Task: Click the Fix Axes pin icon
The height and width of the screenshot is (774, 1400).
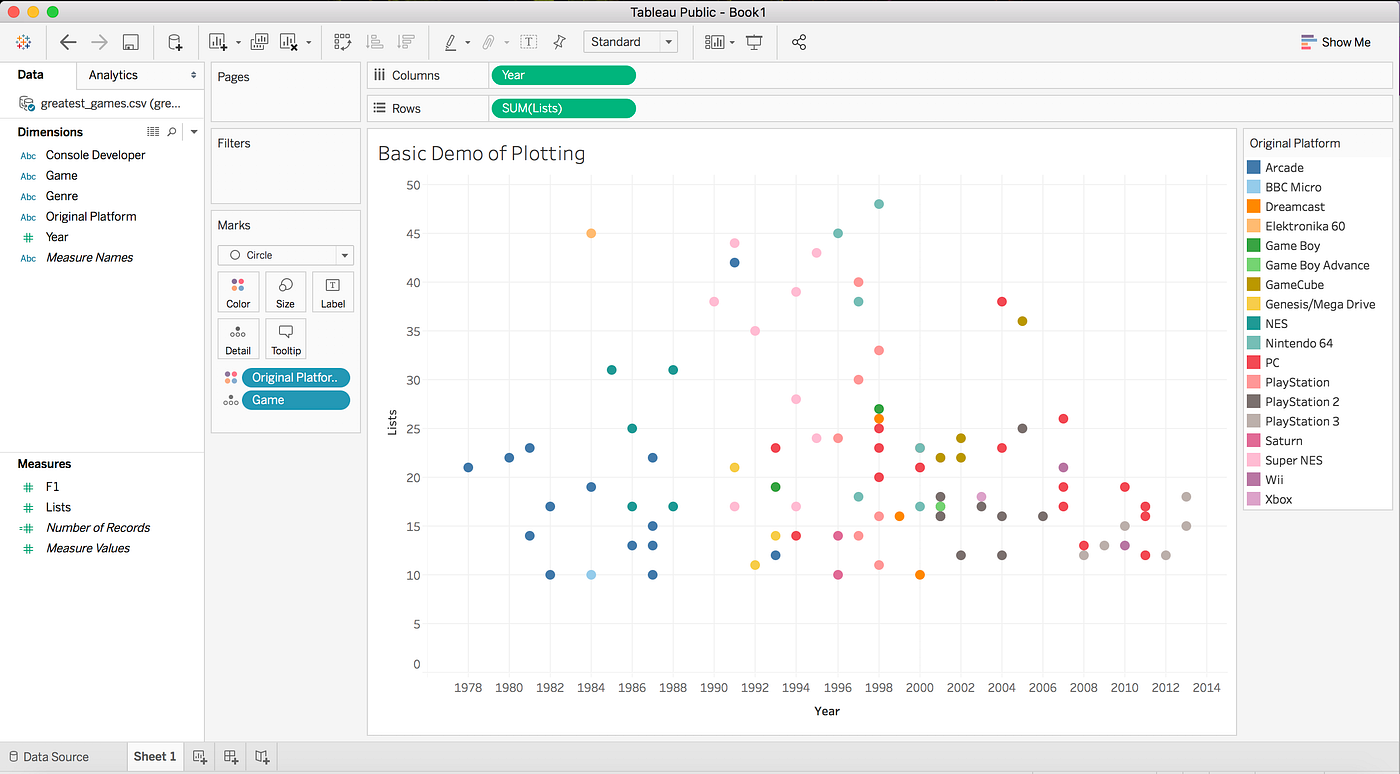Action: pos(559,42)
